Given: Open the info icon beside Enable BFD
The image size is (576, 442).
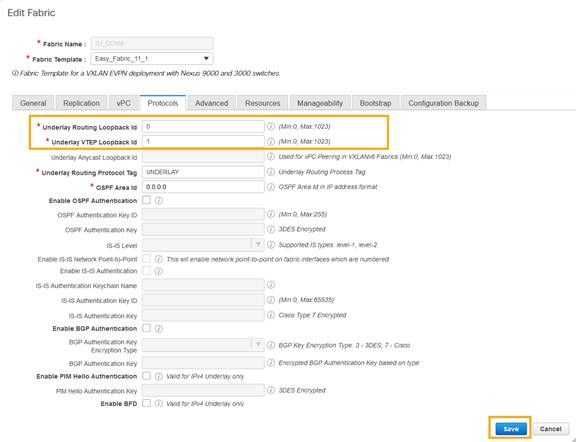Looking at the screenshot, I should pyautogui.click(x=159, y=403).
